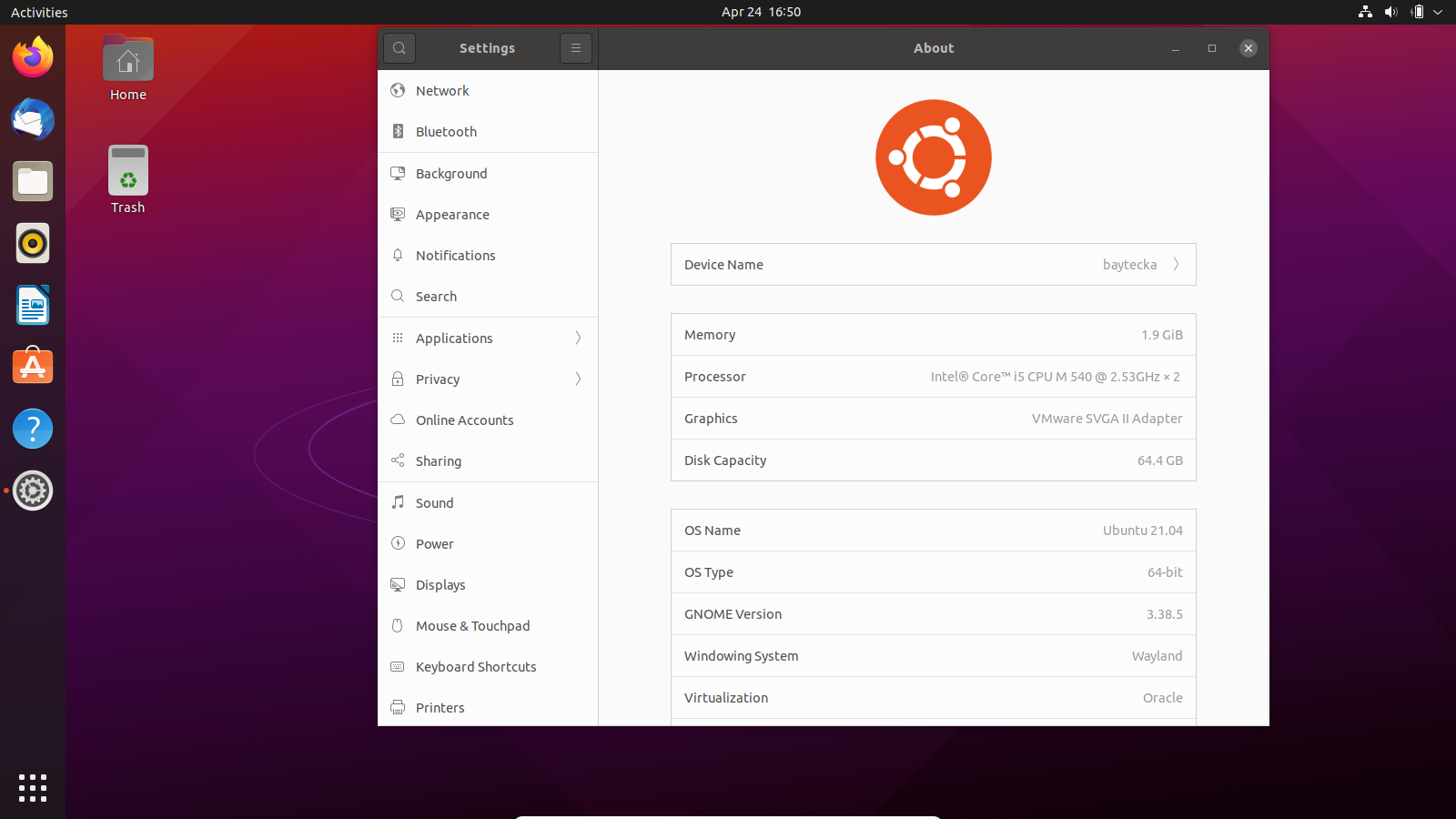Expand the Applications submenu chevron
Image resolution: width=1456 pixels, height=819 pixels.
coord(578,338)
